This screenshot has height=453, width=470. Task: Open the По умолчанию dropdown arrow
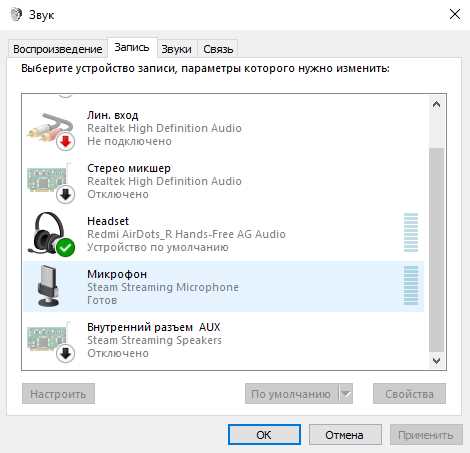point(346,394)
